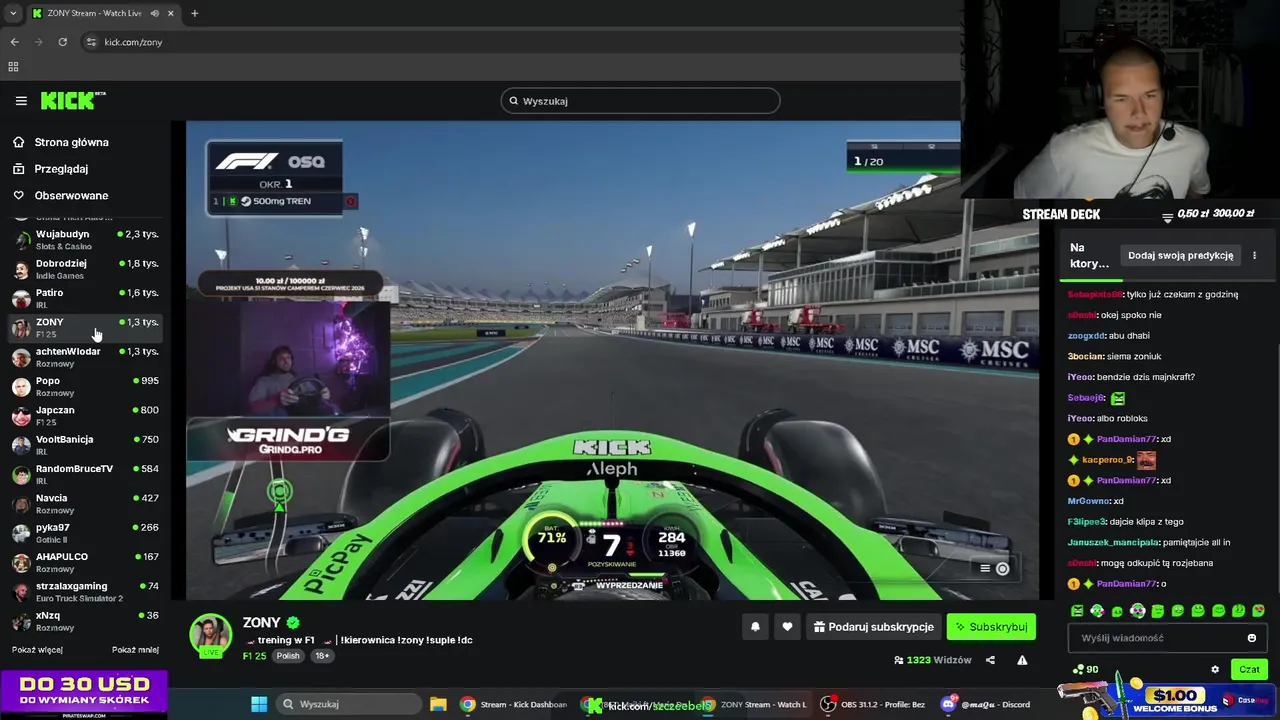Collapse list with Pokaż mniej
This screenshot has width=1280, height=720.
(135, 650)
